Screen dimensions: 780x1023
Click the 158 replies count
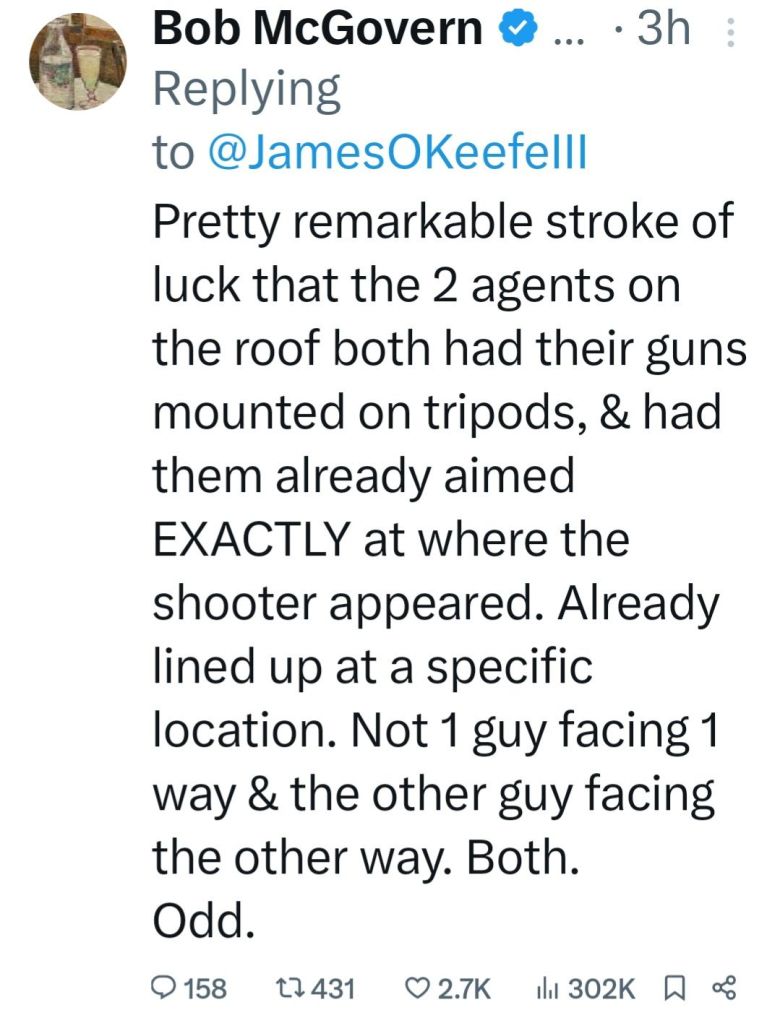click(x=206, y=988)
